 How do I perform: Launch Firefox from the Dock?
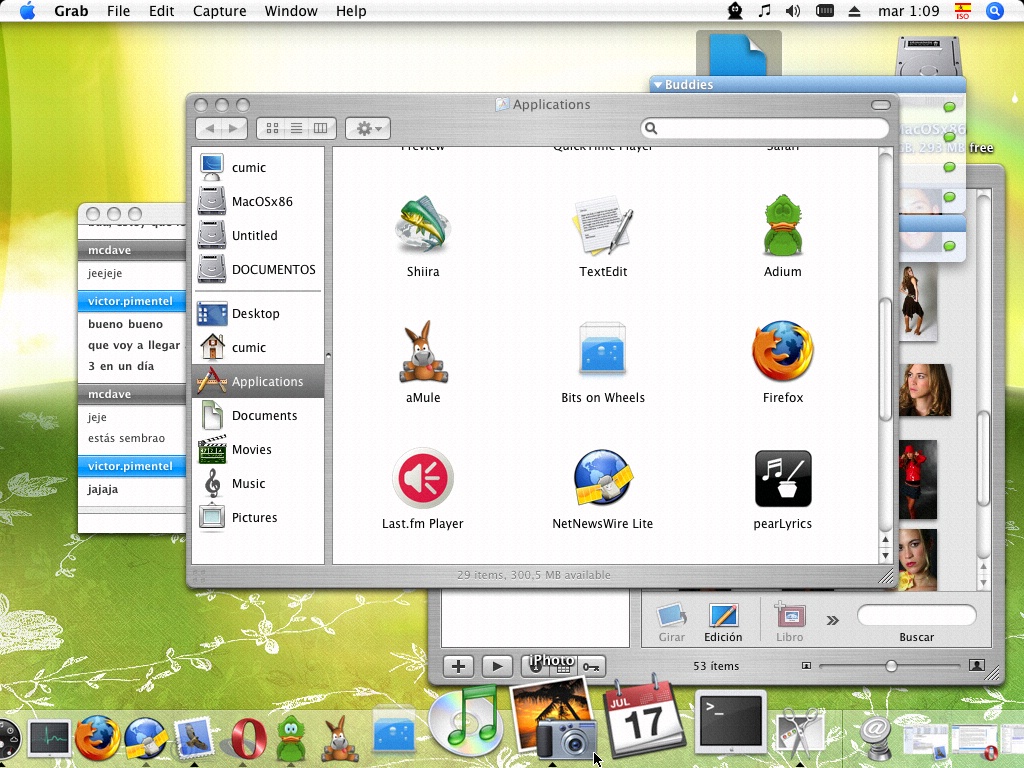pos(97,739)
